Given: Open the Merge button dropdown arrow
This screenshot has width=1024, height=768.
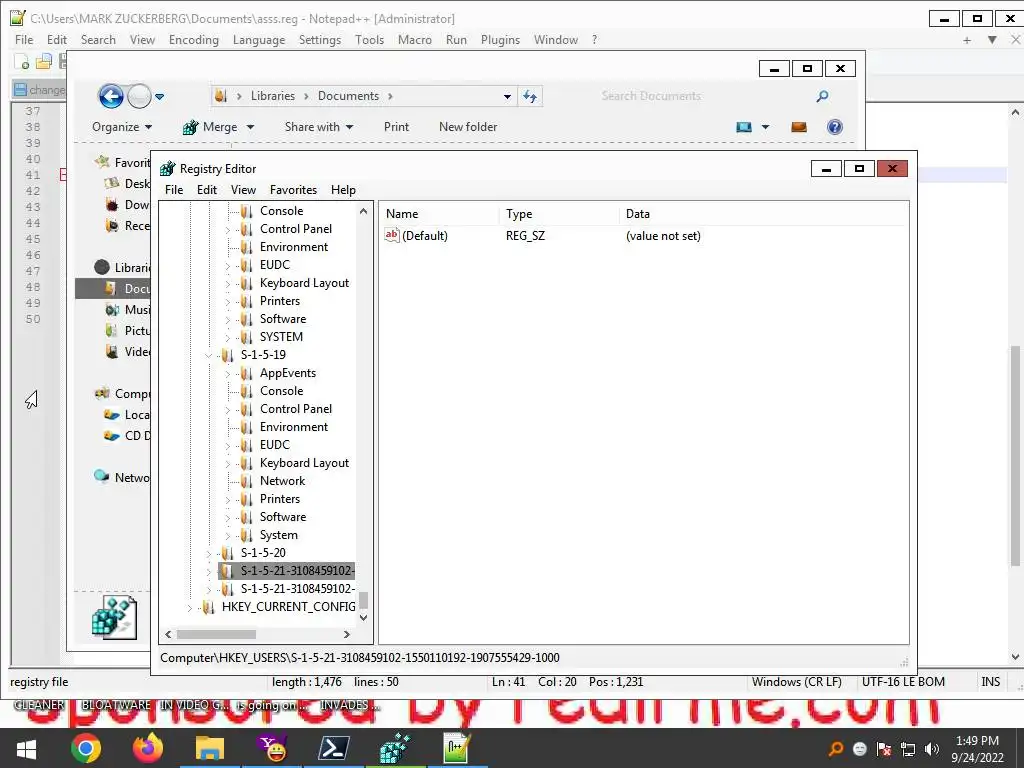Looking at the screenshot, I should click(250, 127).
